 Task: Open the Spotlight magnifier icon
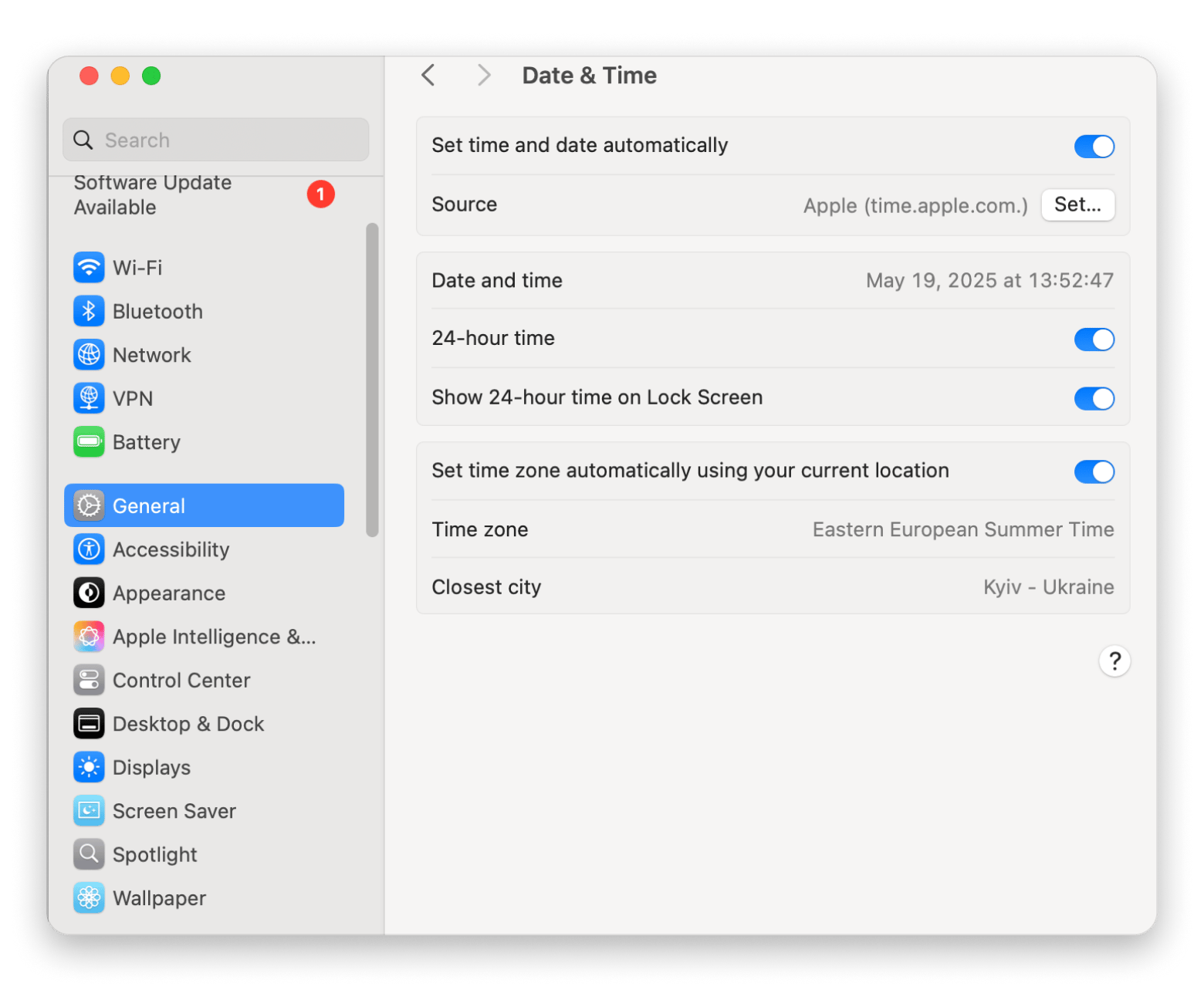click(x=89, y=854)
